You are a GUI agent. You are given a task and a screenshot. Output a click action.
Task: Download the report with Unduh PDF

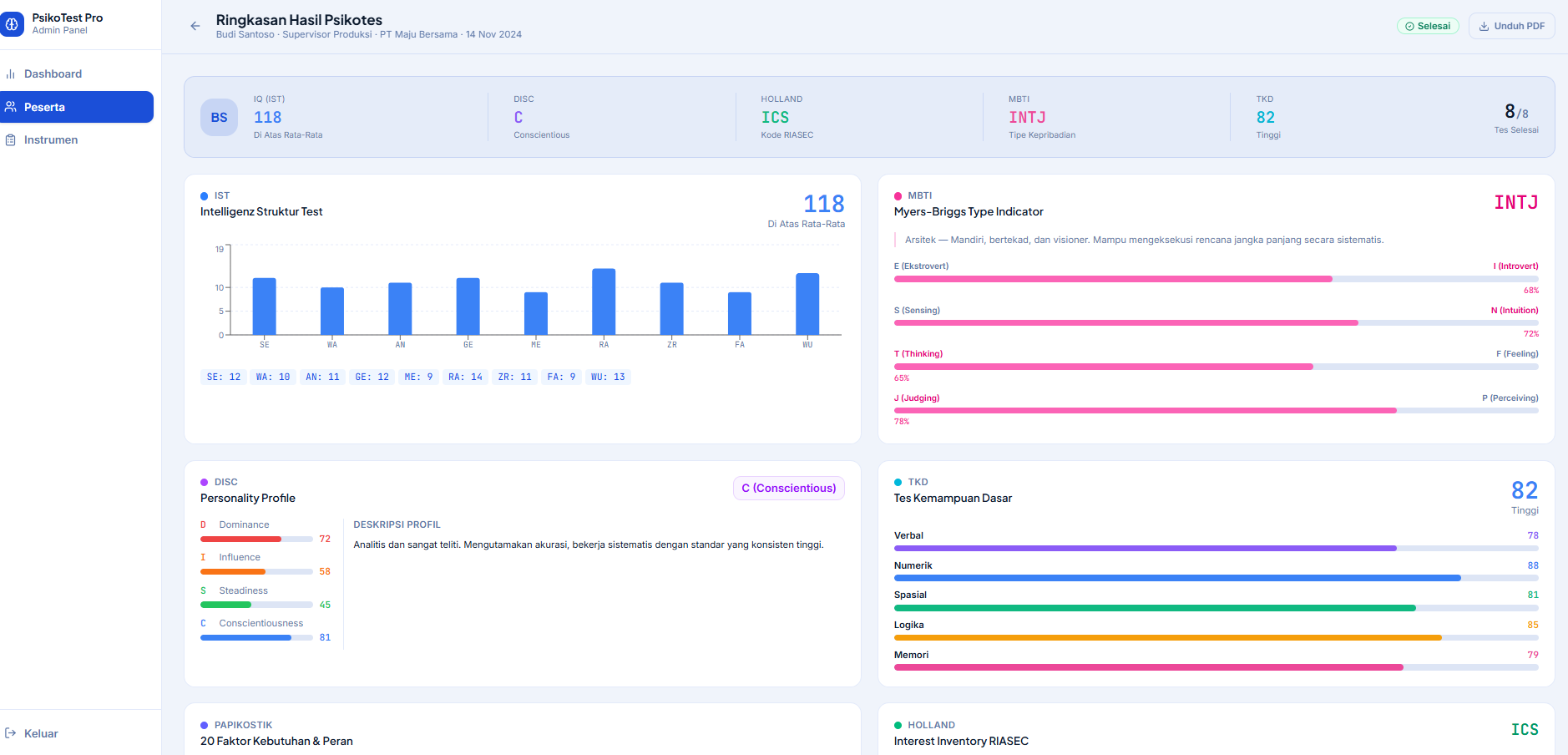point(1511,26)
